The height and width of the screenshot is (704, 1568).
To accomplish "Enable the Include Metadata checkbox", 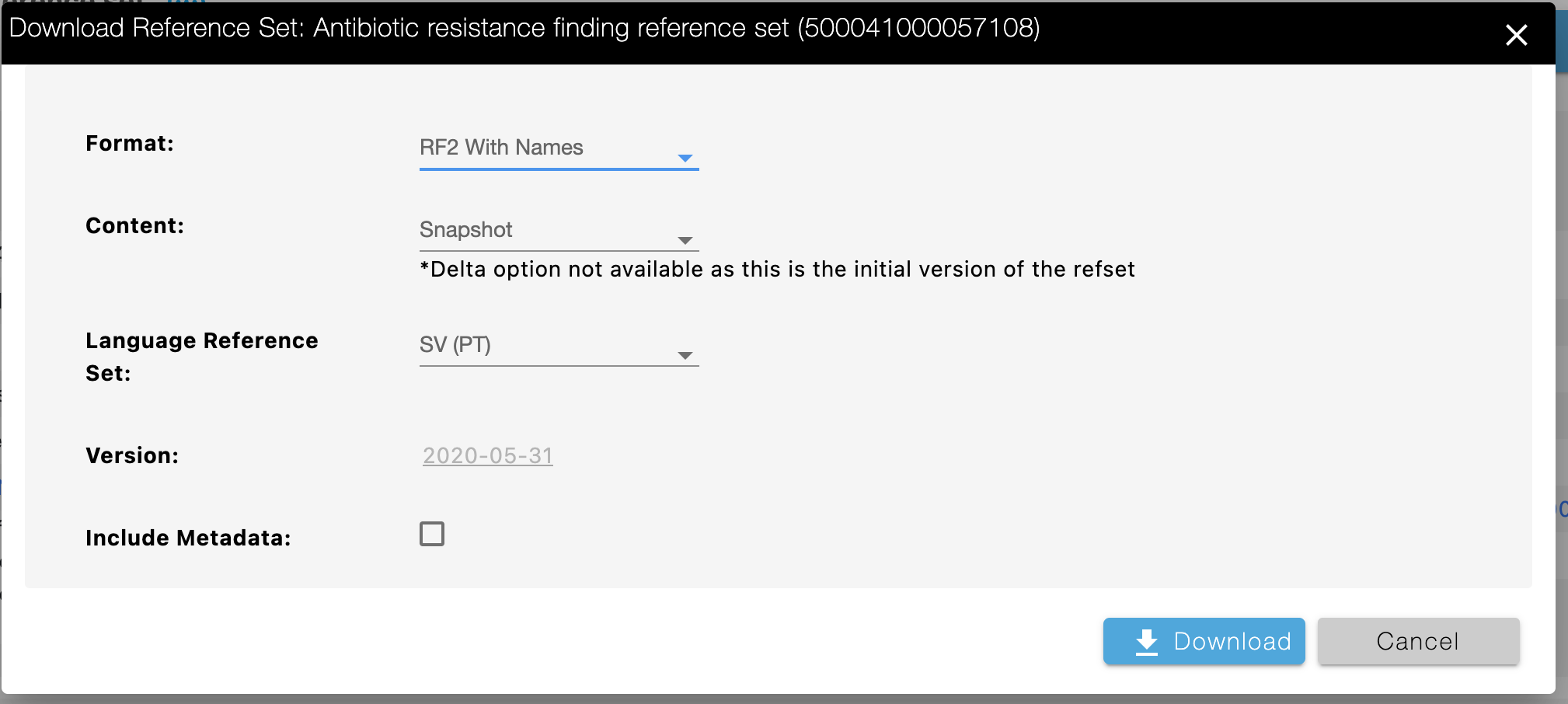I will (432, 534).
